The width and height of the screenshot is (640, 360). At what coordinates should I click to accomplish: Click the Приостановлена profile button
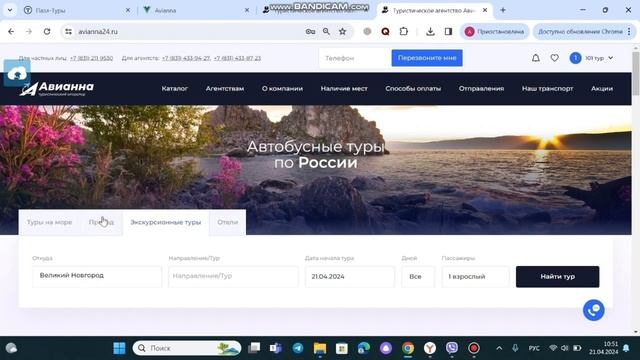pyautogui.click(x=495, y=31)
